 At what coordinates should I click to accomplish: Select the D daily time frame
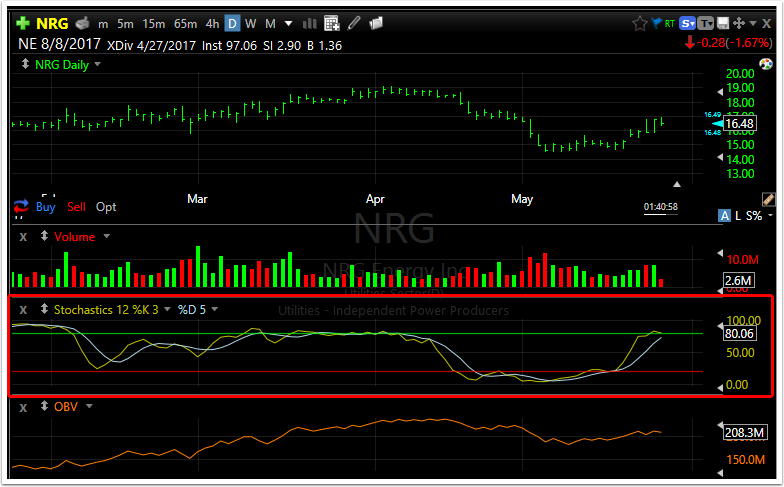(x=232, y=23)
